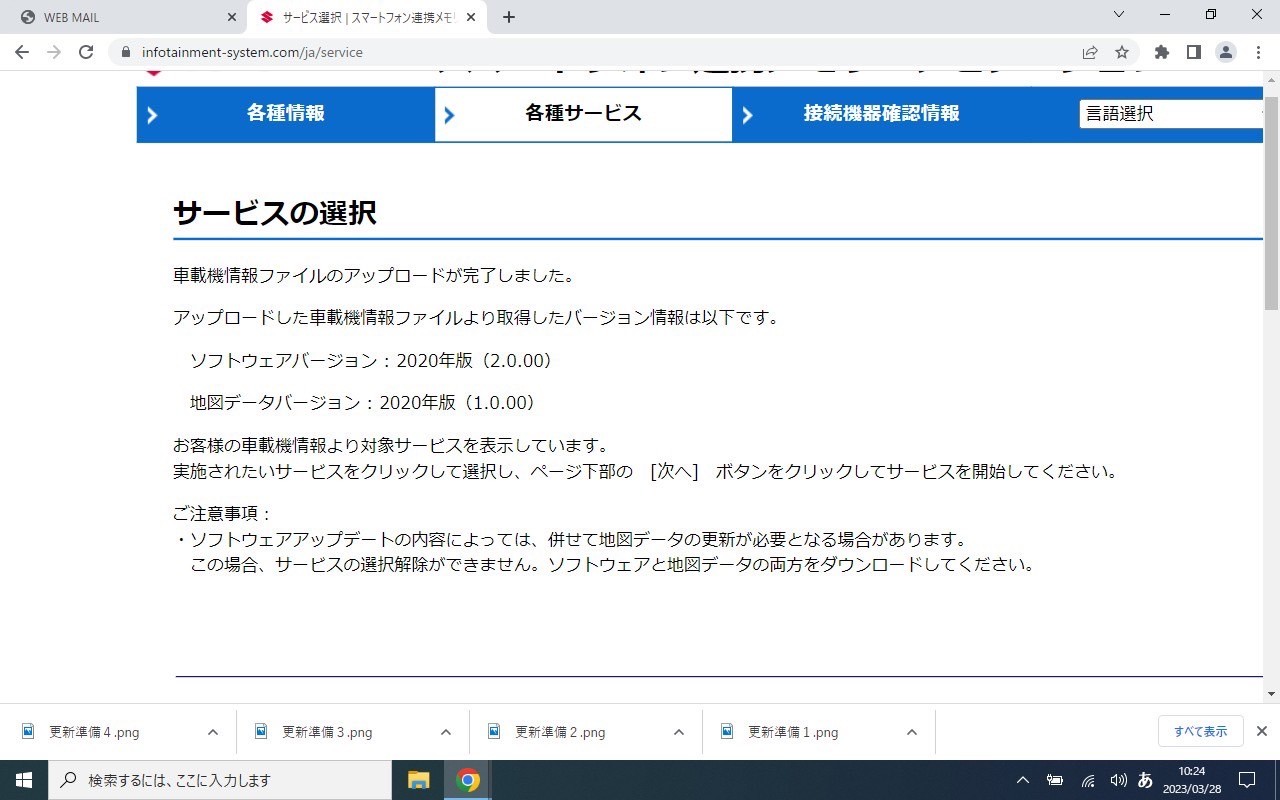
Task: Expand the tab search chevron
Action: tap(1119, 15)
